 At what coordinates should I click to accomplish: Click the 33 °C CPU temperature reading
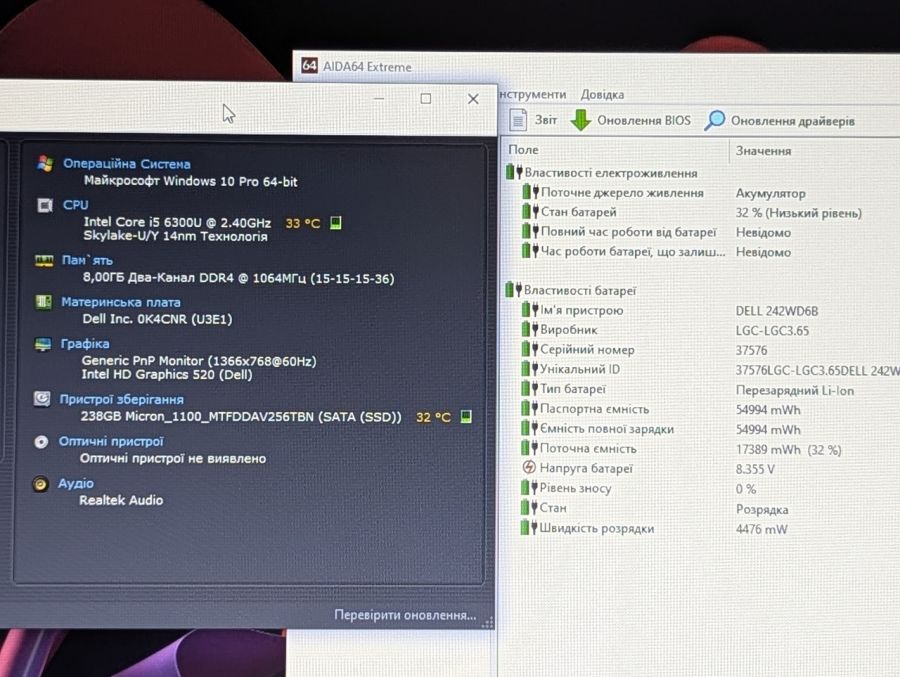click(302, 223)
